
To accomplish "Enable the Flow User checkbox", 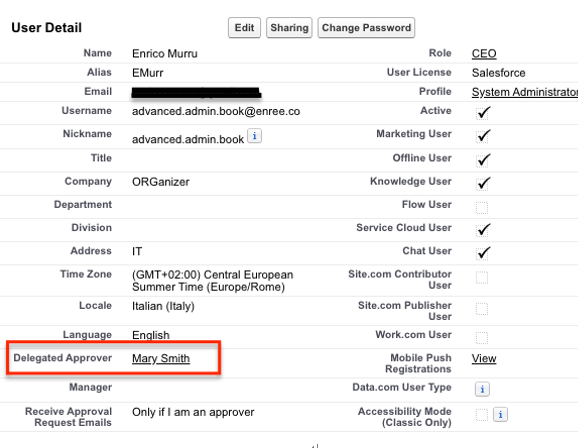I will [482, 208].
